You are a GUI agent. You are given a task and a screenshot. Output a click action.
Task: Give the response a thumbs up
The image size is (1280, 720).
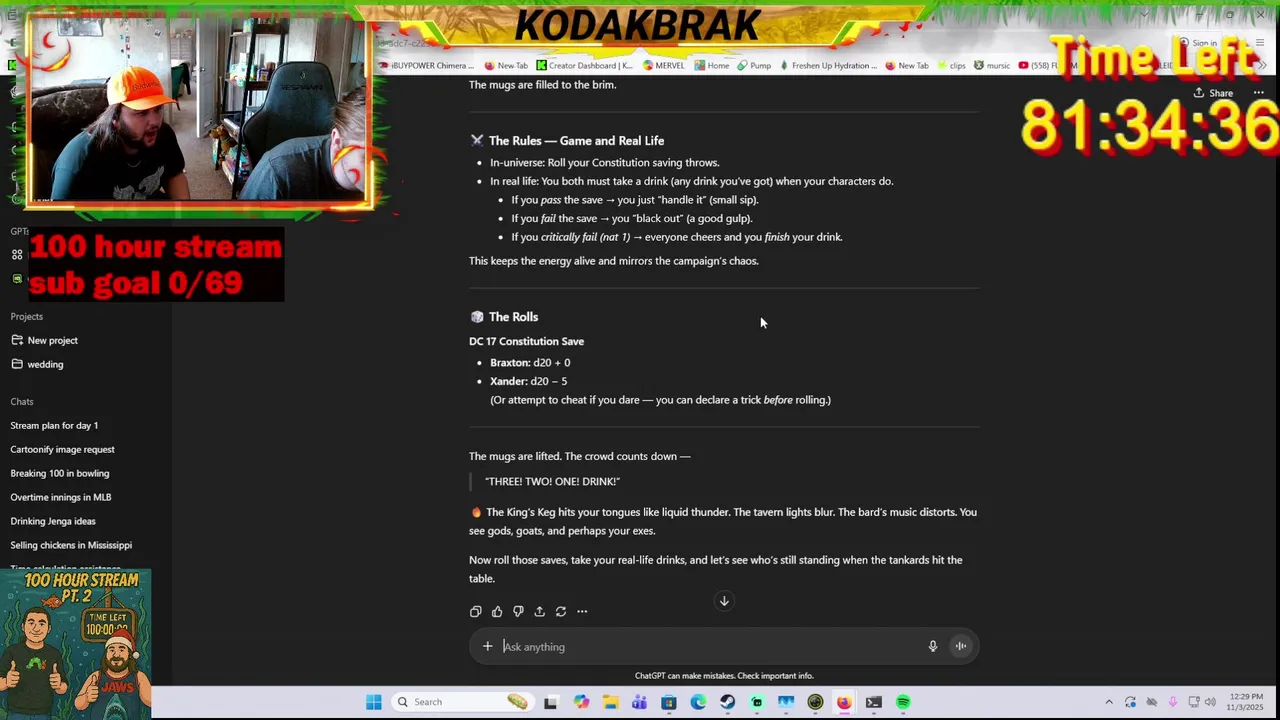click(497, 611)
